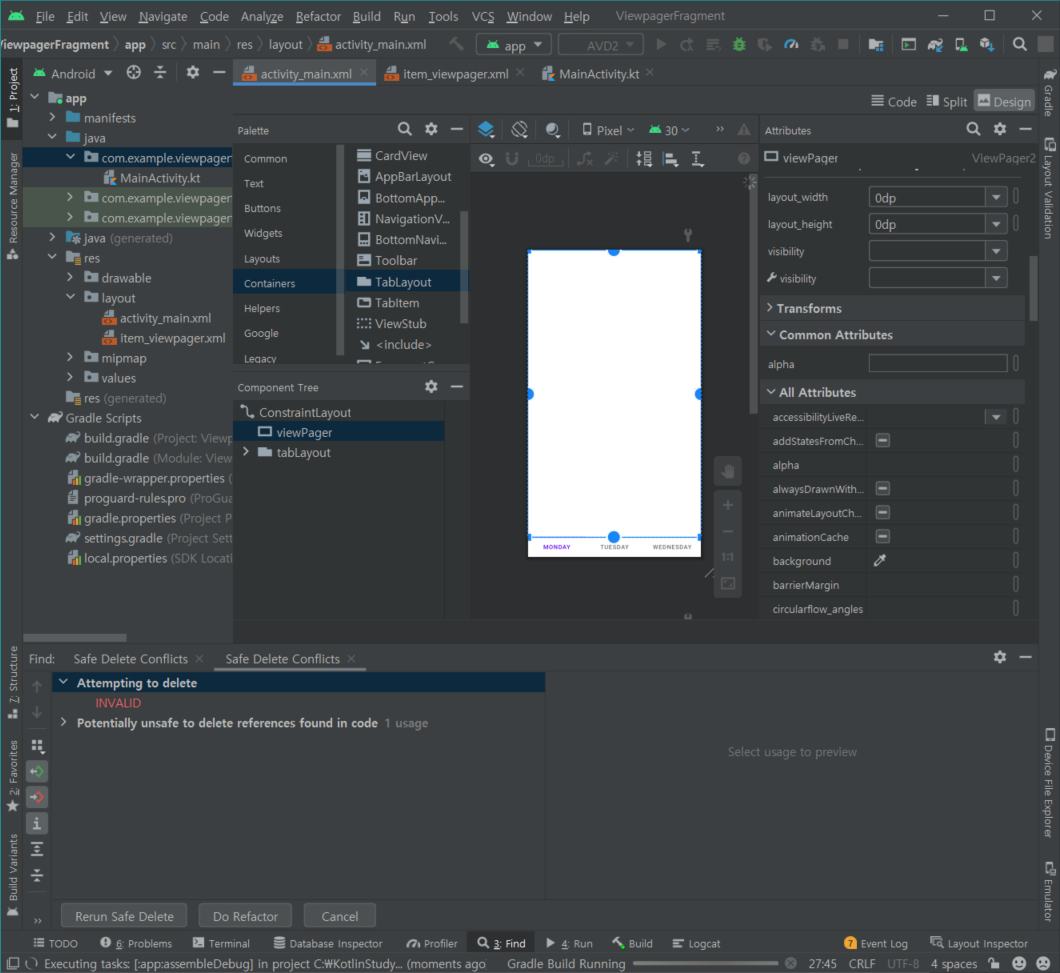Screen dimensions: 1060x973
Task: Toggle show read access arrow in Find panel
Action: [37, 771]
